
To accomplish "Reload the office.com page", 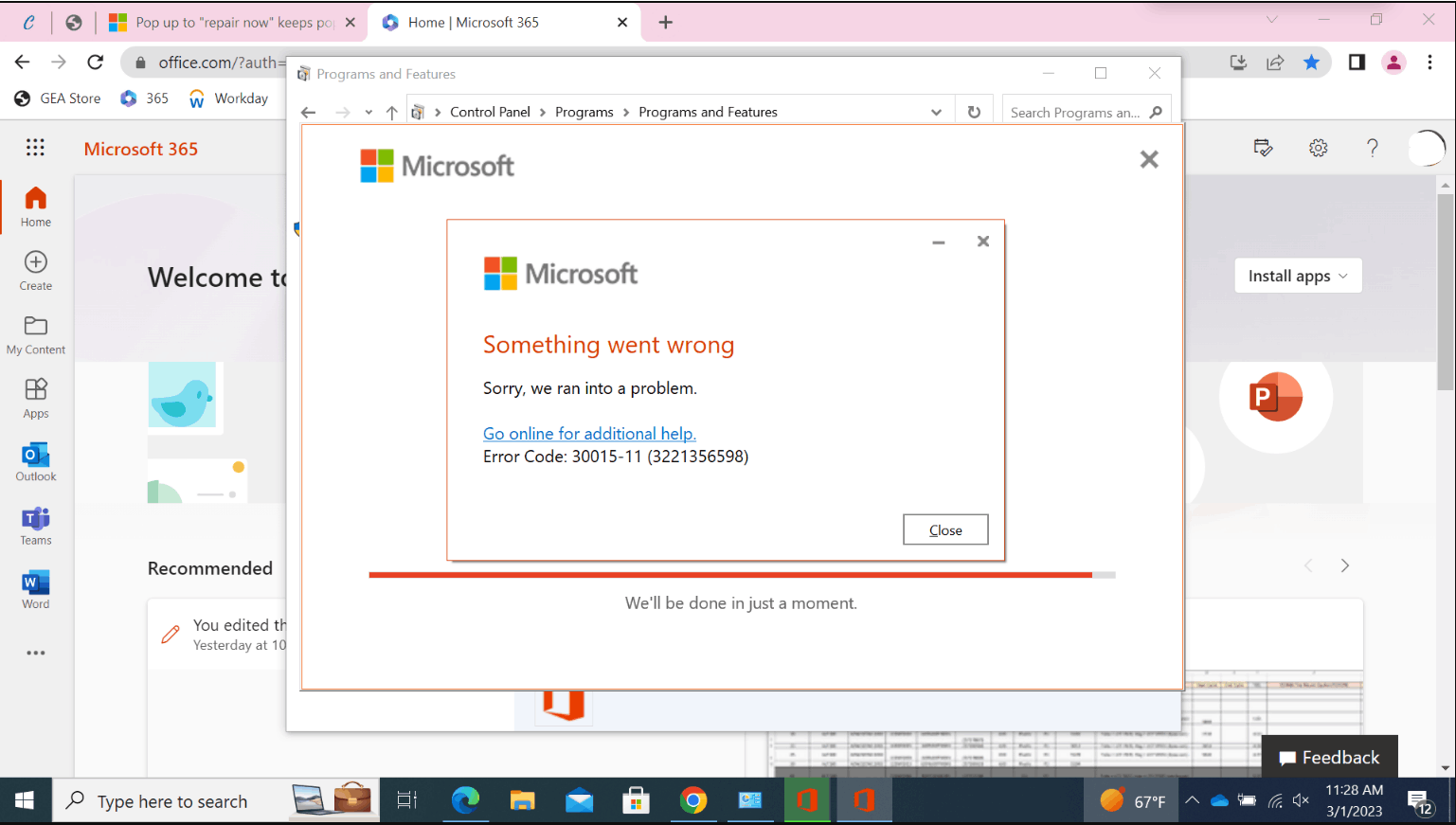I will (95, 62).
